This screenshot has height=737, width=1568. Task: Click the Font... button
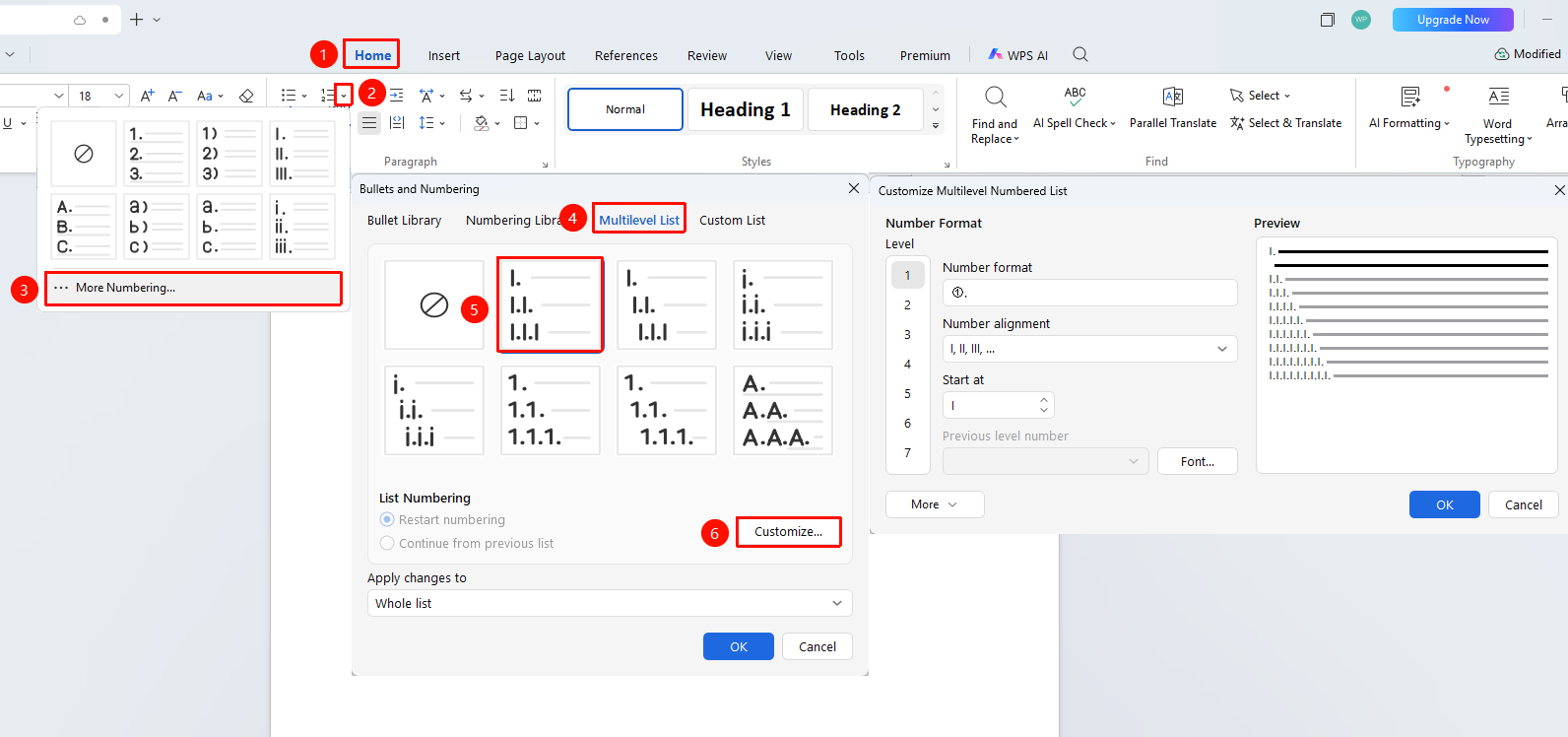[1197, 461]
